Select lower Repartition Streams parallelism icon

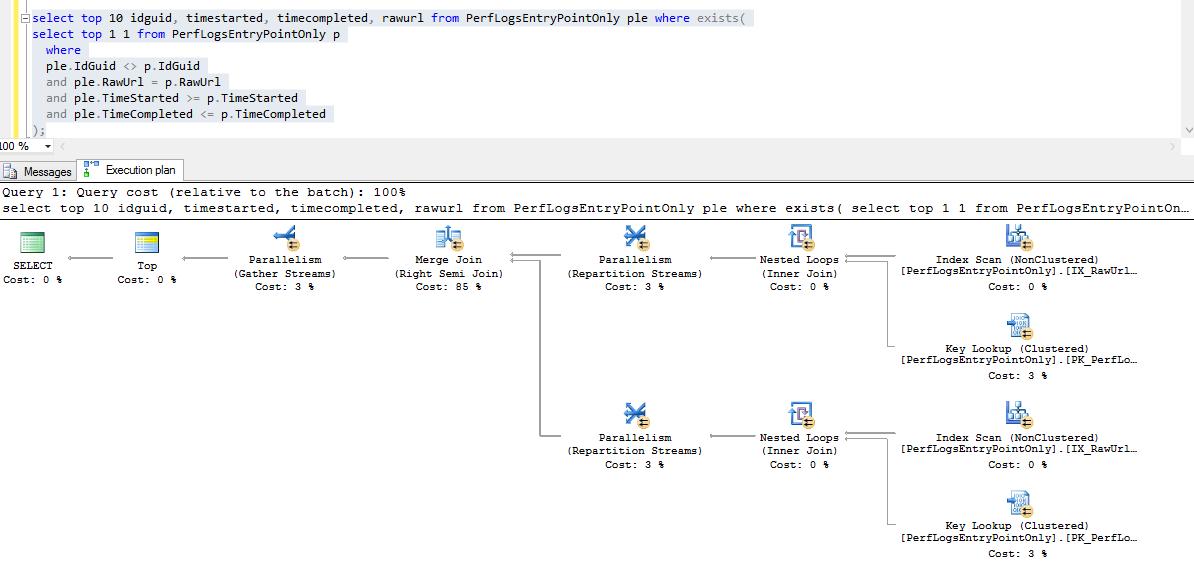(635, 415)
